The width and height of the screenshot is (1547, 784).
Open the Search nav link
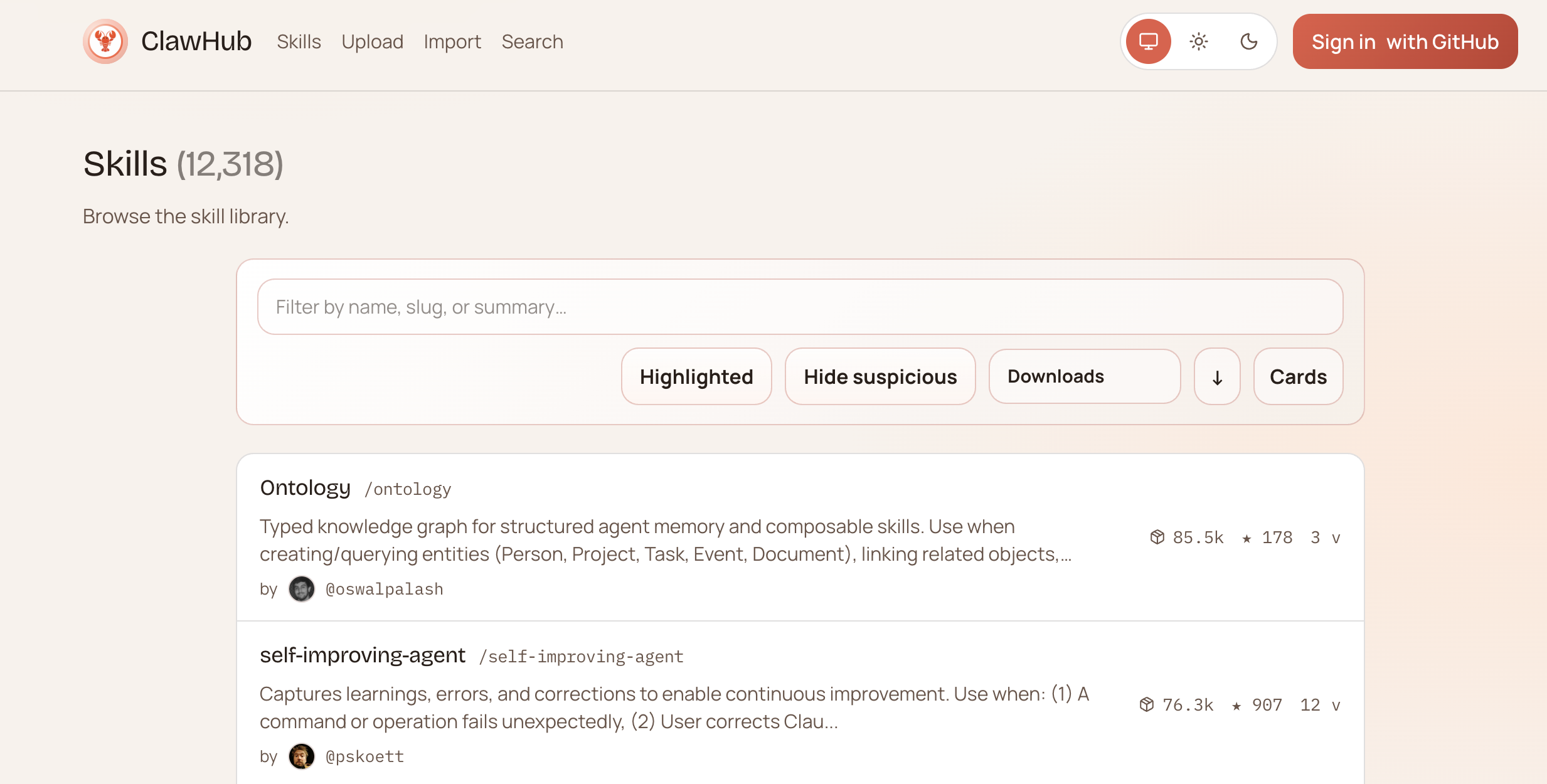[532, 41]
